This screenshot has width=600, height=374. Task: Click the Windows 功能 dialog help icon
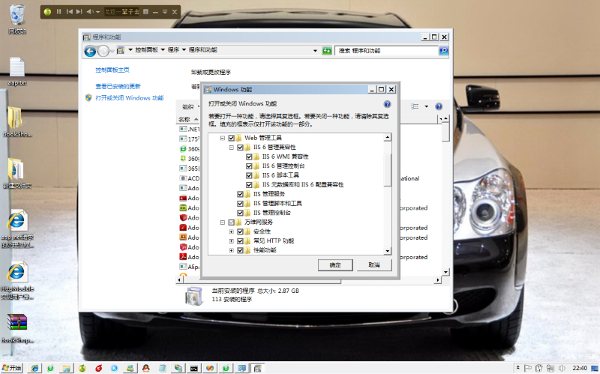[x=387, y=104]
